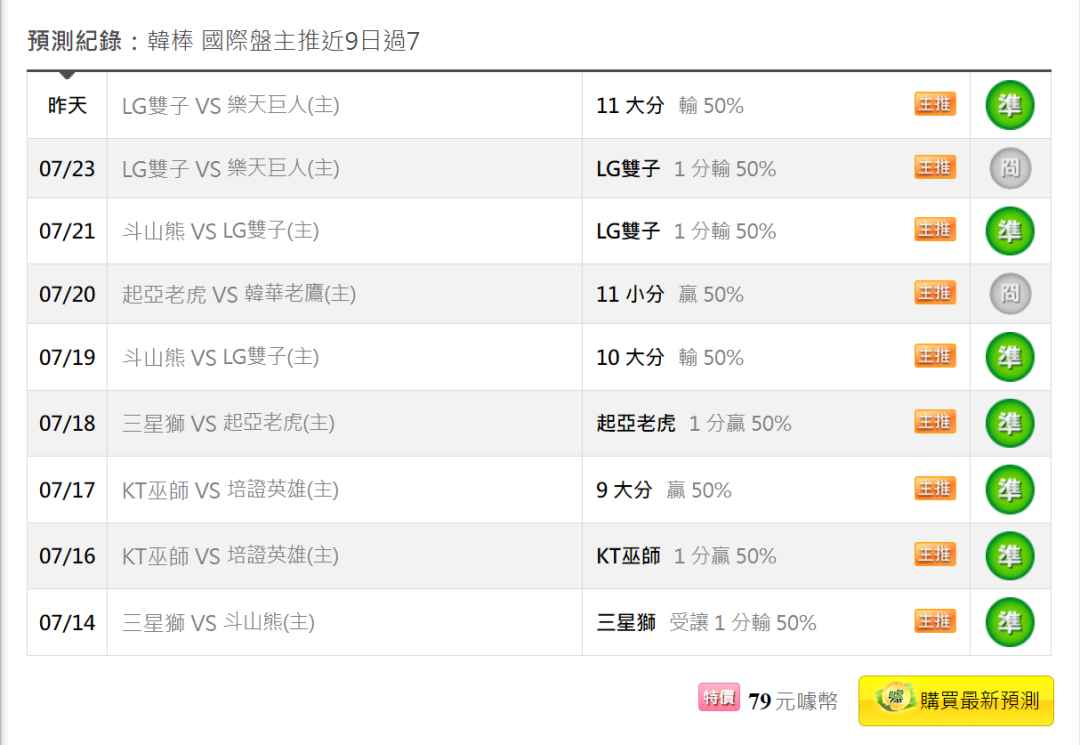Select the KT巫師 1分贏 50% prediction

pos(686,556)
